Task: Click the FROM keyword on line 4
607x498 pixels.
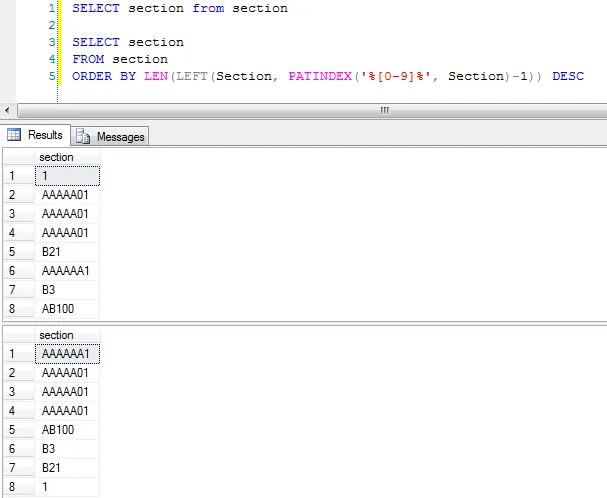Action: pyautogui.click(x=88, y=59)
